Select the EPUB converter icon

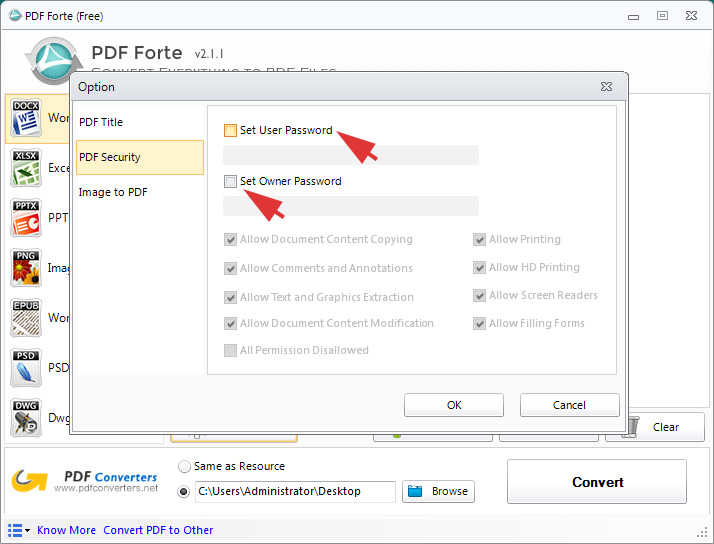[26, 318]
